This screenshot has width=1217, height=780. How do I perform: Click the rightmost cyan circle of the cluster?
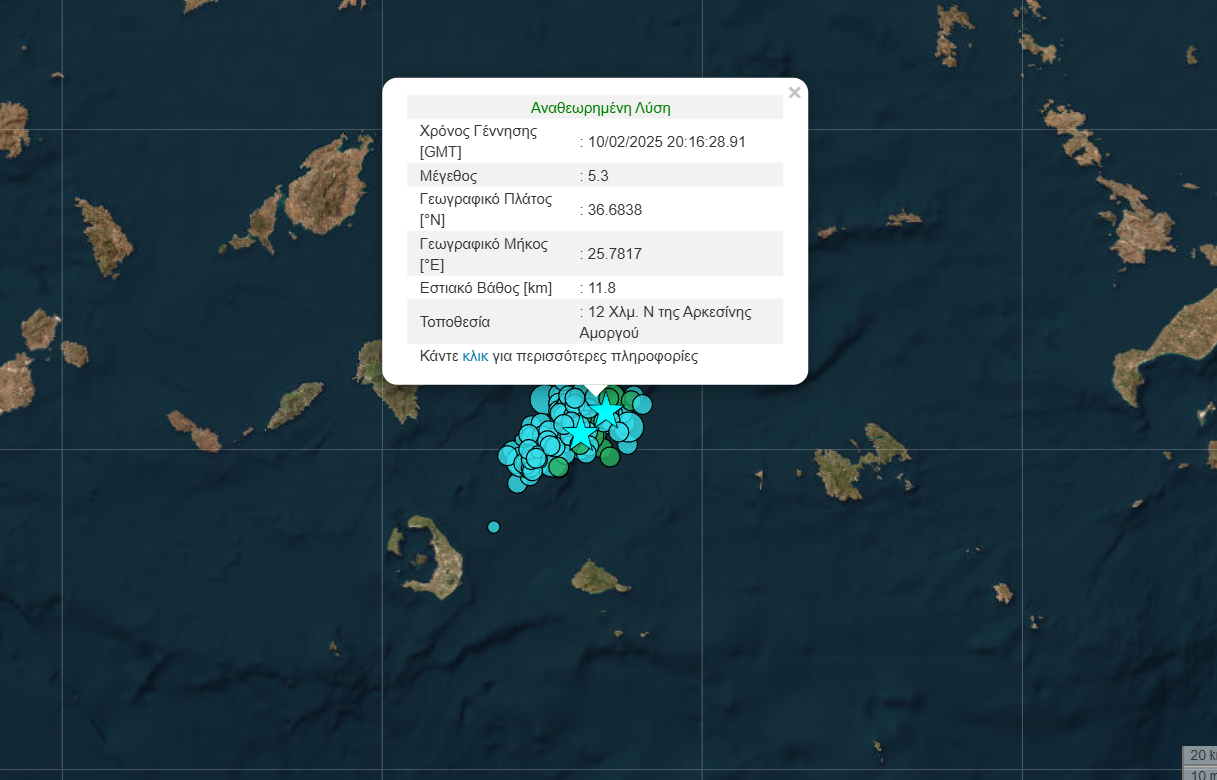coord(642,404)
